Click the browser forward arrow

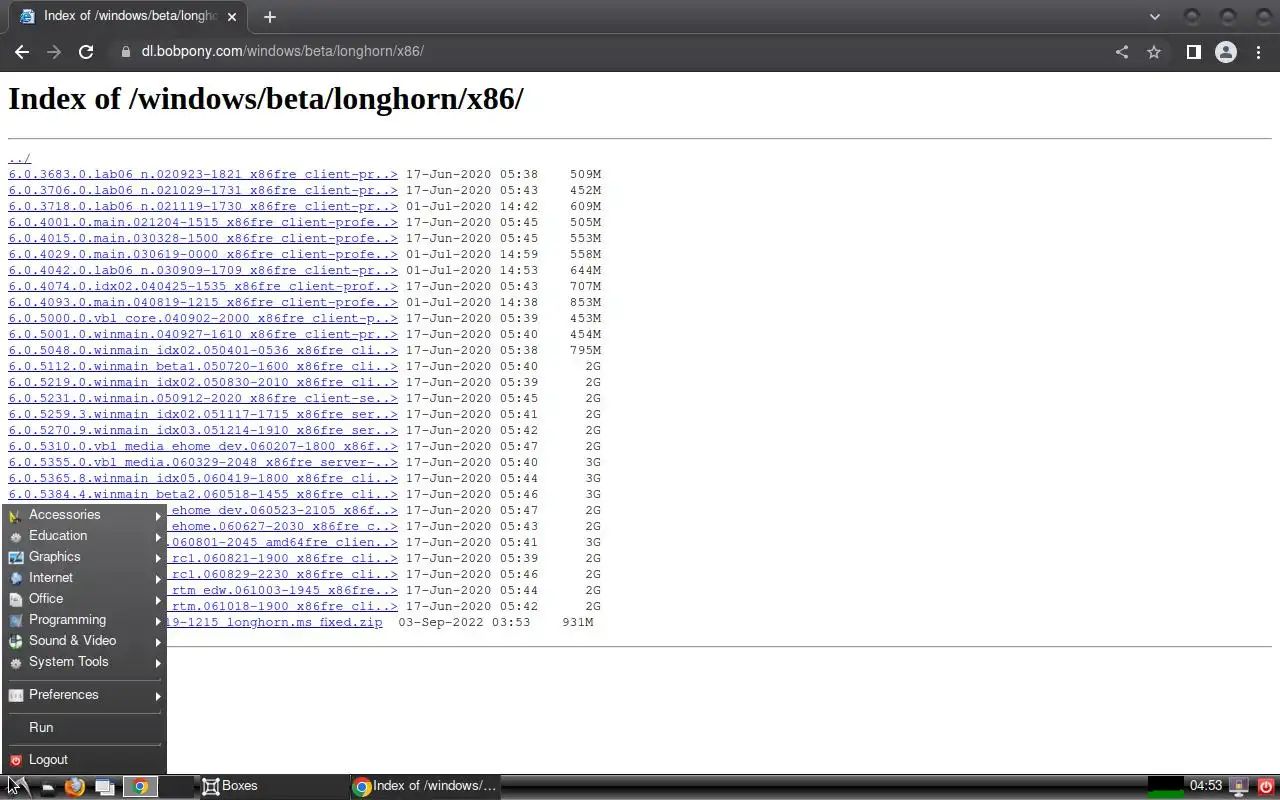[x=54, y=52]
